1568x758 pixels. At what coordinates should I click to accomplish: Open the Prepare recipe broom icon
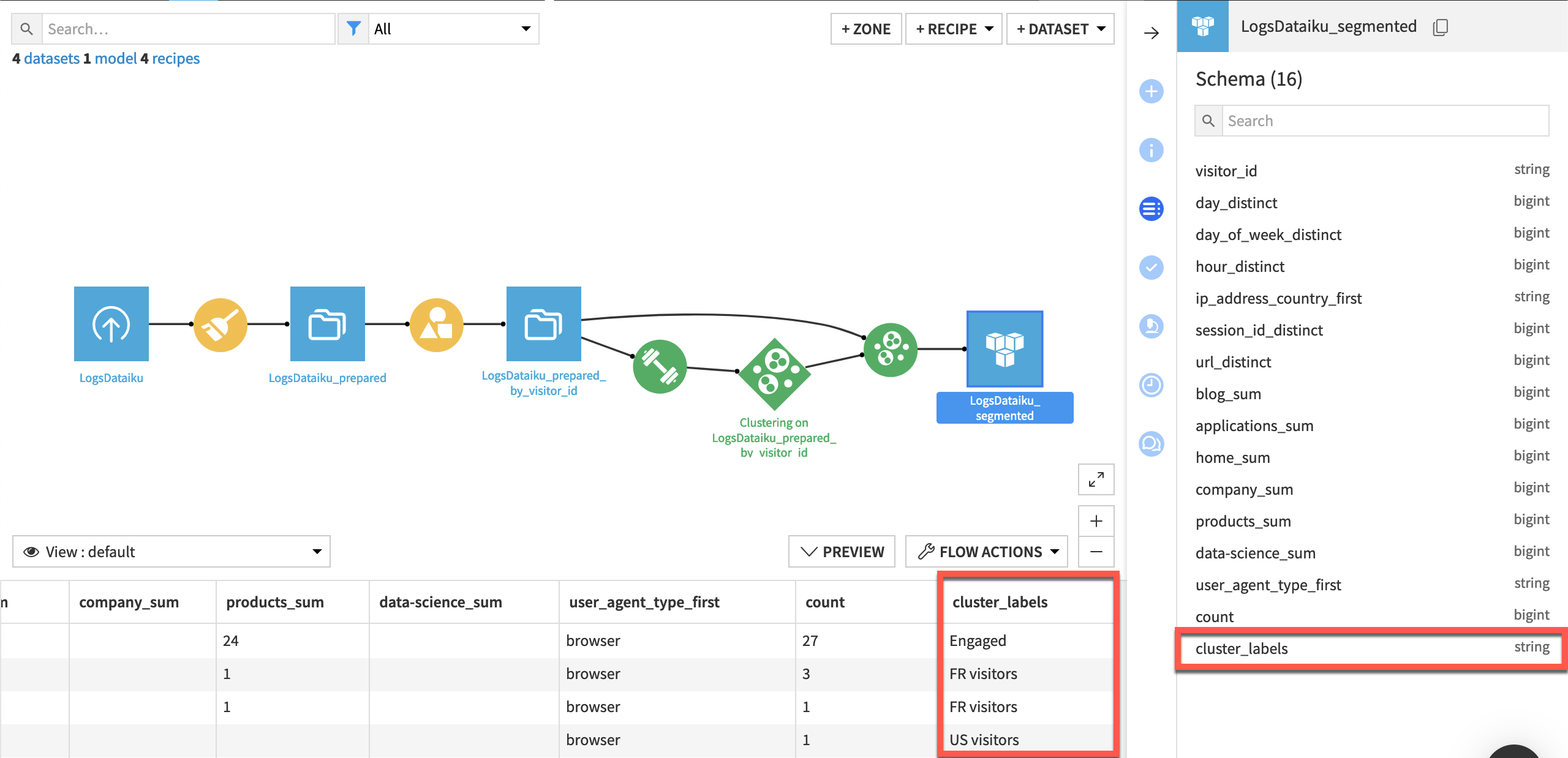click(219, 324)
